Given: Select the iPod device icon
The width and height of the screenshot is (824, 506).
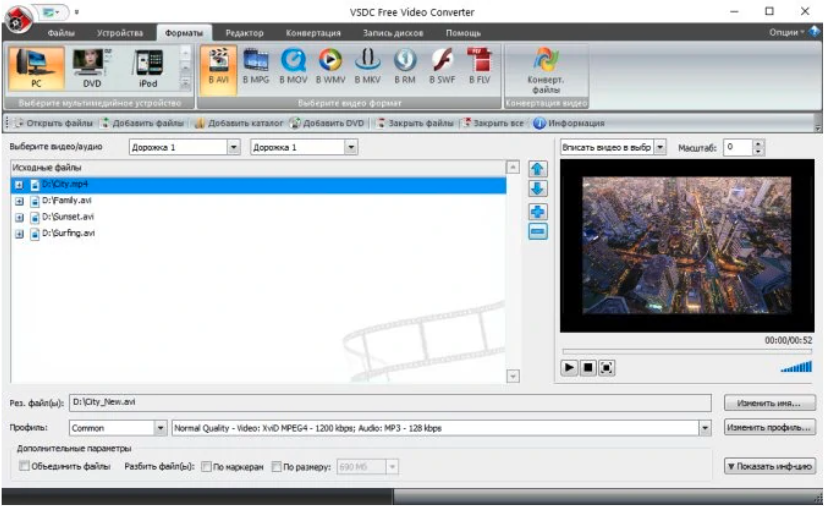Looking at the screenshot, I should (147, 67).
